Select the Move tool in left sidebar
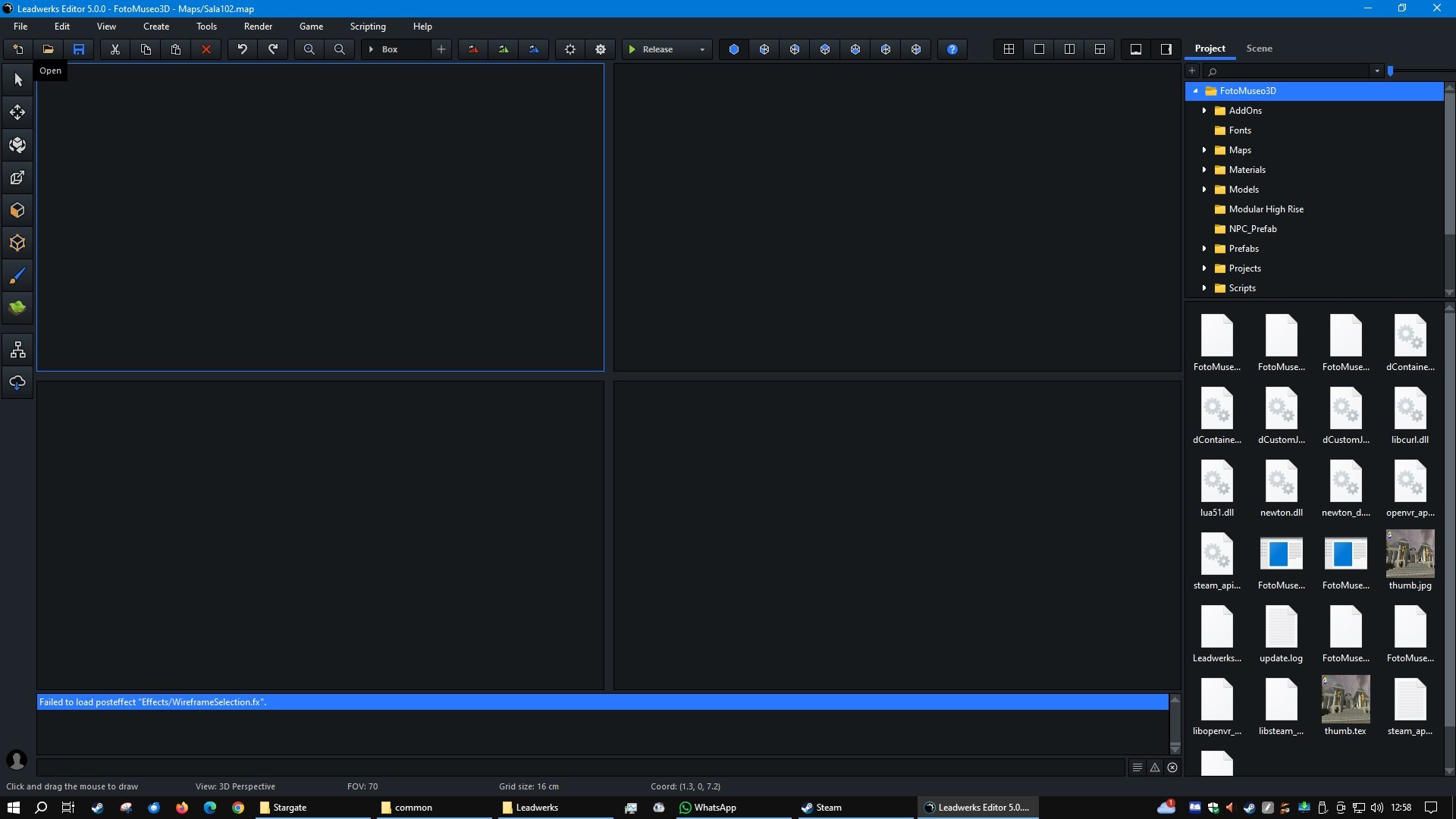The width and height of the screenshot is (1456, 819). 17,113
